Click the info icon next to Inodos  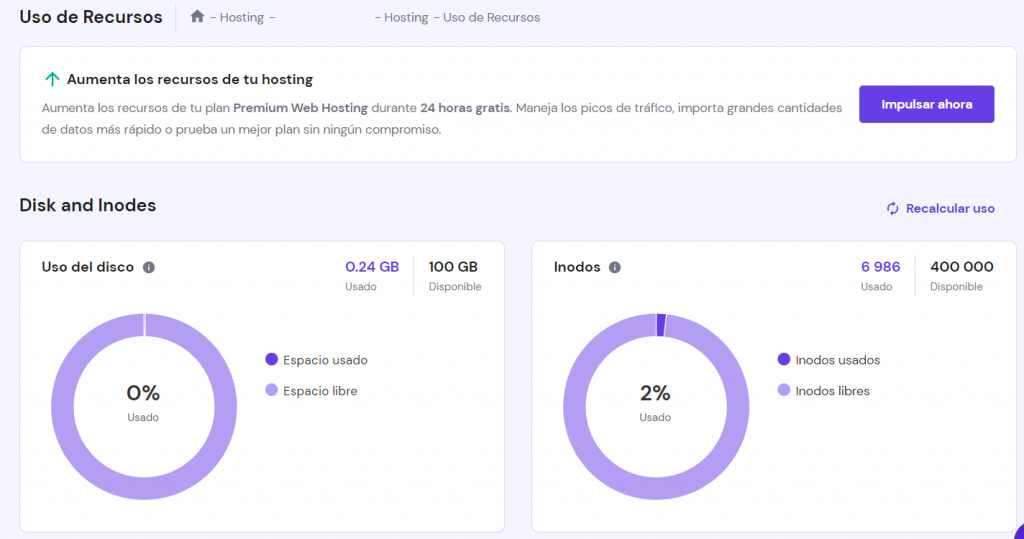(x=615, y=267)
